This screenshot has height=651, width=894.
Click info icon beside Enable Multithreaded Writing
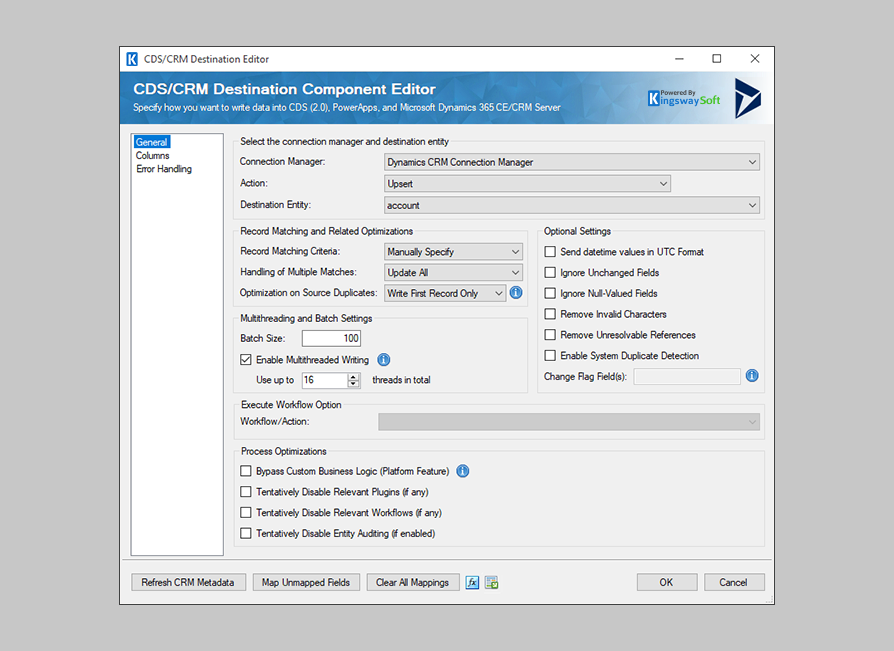tap(383, 359)
